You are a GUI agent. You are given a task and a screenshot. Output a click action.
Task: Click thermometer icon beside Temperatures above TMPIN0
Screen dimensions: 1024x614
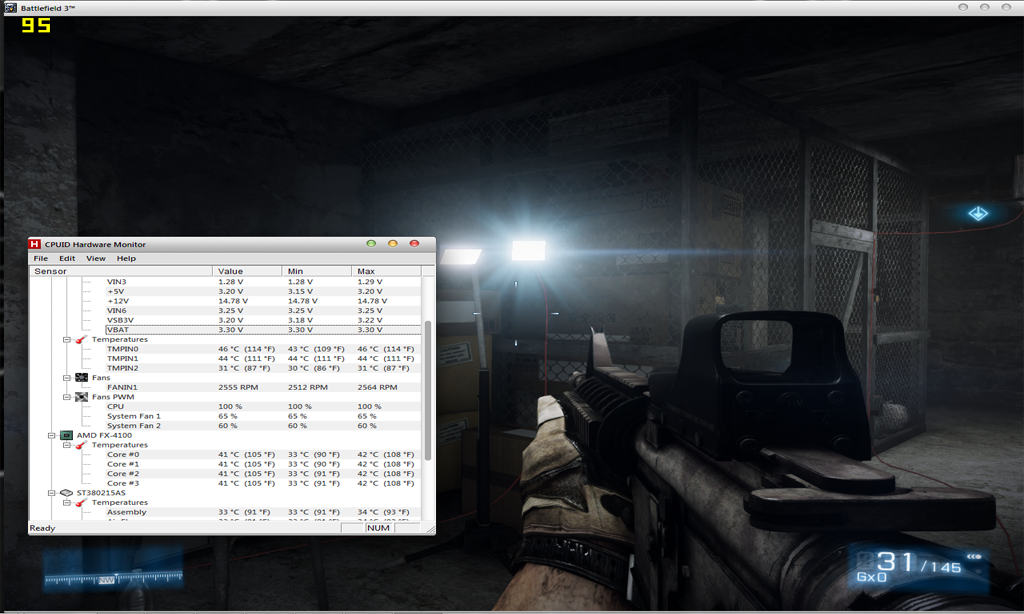click(81, 339)
